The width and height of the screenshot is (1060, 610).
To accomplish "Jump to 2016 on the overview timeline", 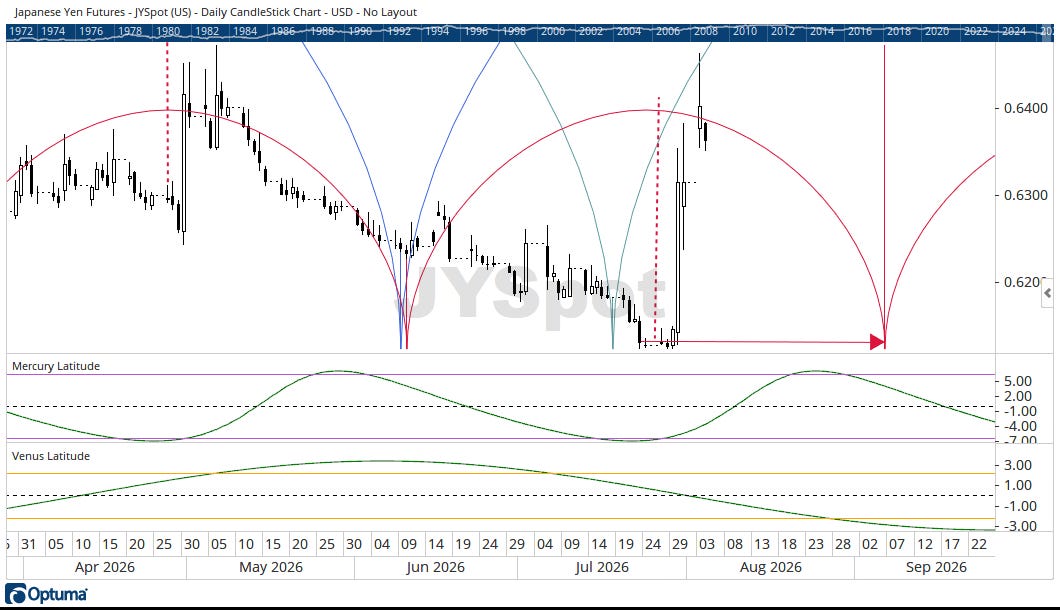I will [x=860, y=31].
